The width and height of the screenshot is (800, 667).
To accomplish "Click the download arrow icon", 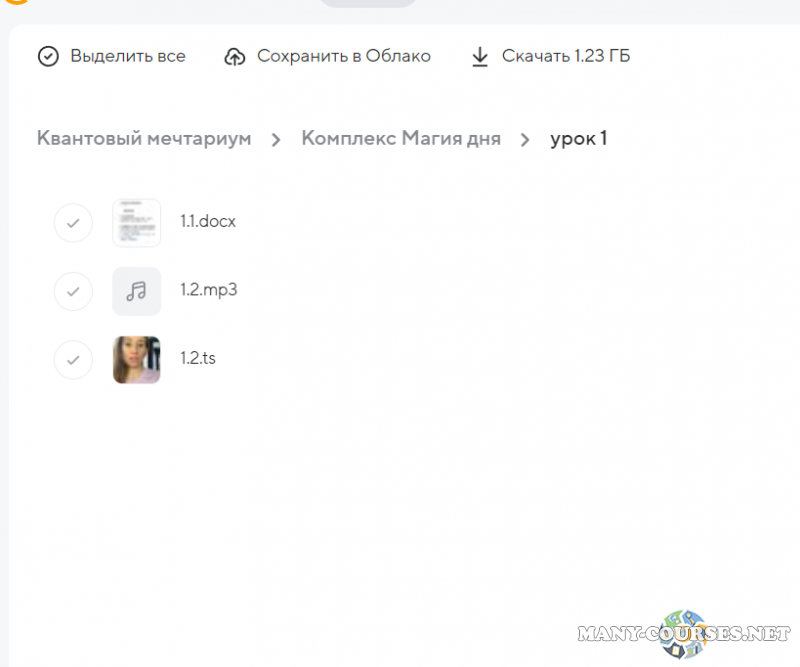I will pos(480,57).
